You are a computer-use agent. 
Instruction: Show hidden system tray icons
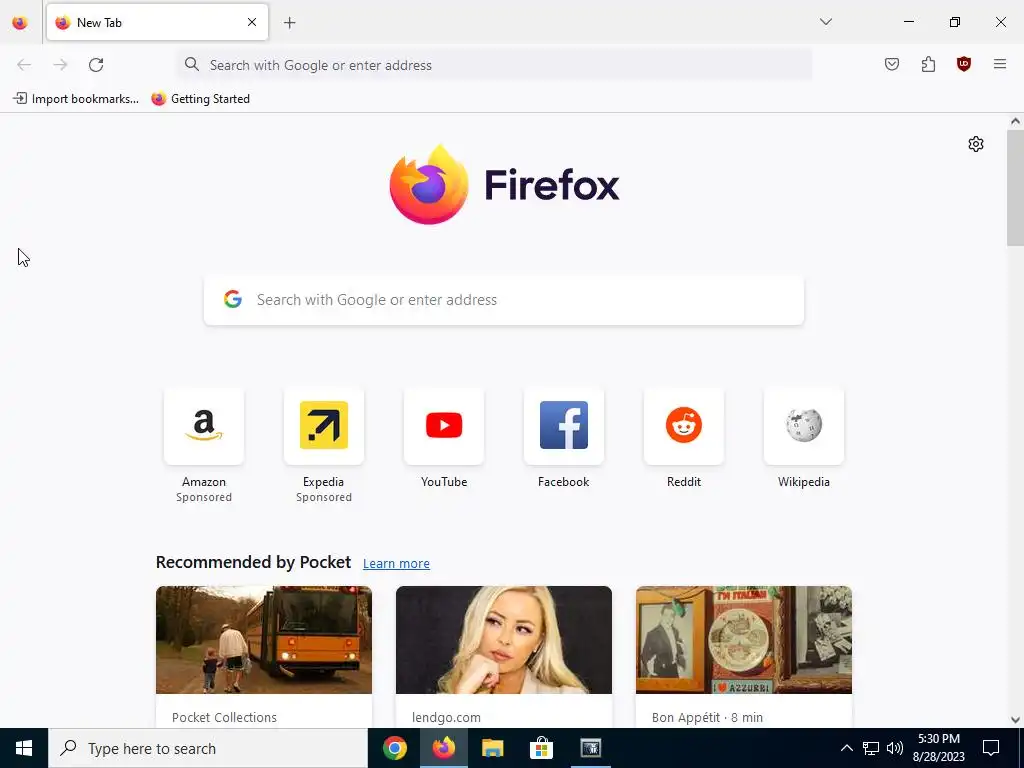[846, 748]
